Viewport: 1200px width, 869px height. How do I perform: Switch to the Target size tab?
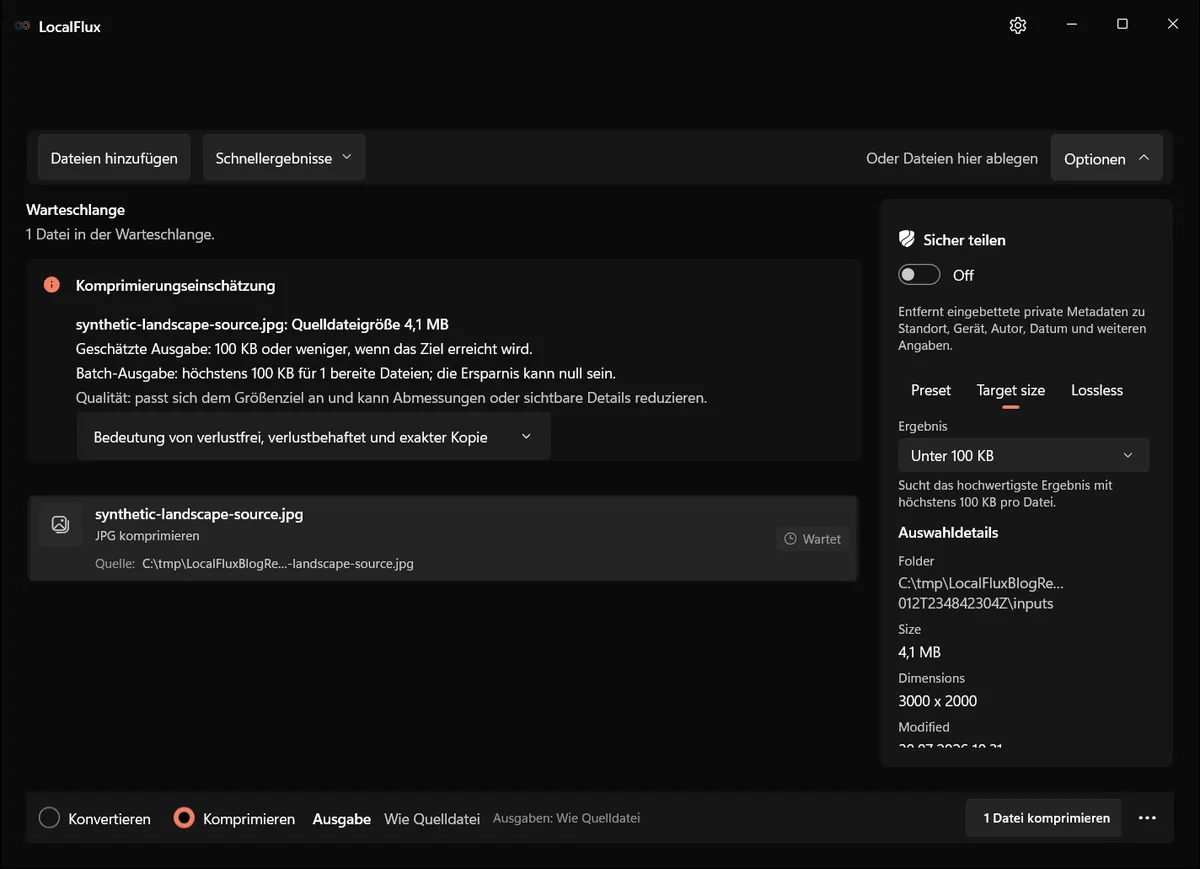click(1011, 390)
